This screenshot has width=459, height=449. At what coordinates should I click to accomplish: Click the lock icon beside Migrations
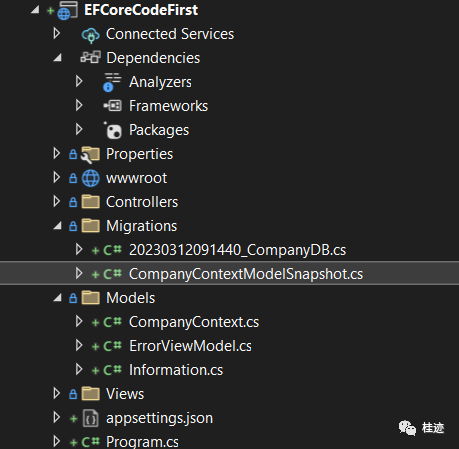tap(73, 226)
